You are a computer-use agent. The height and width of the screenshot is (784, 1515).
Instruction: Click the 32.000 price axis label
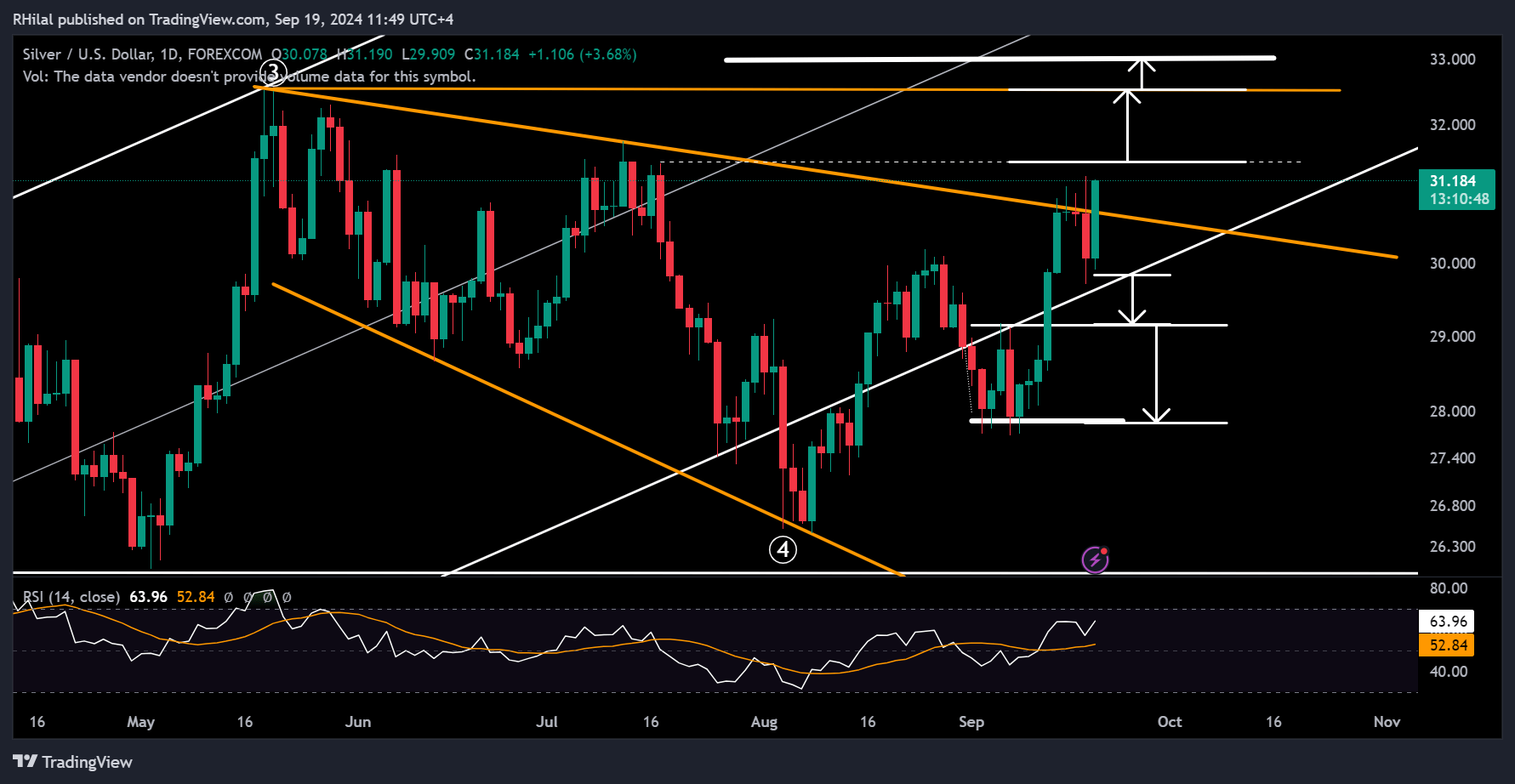[1452, 125]
